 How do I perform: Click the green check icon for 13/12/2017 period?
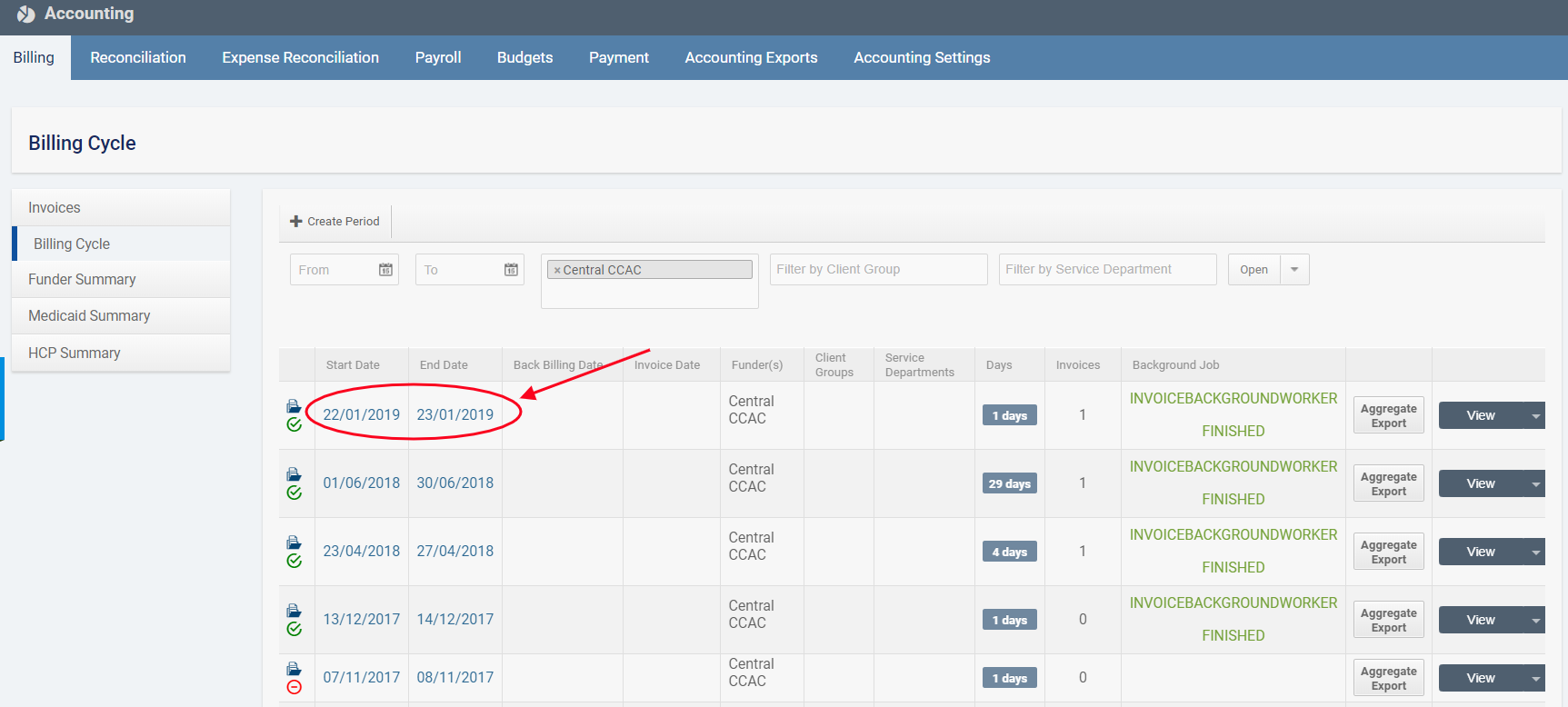click(294, 629)
